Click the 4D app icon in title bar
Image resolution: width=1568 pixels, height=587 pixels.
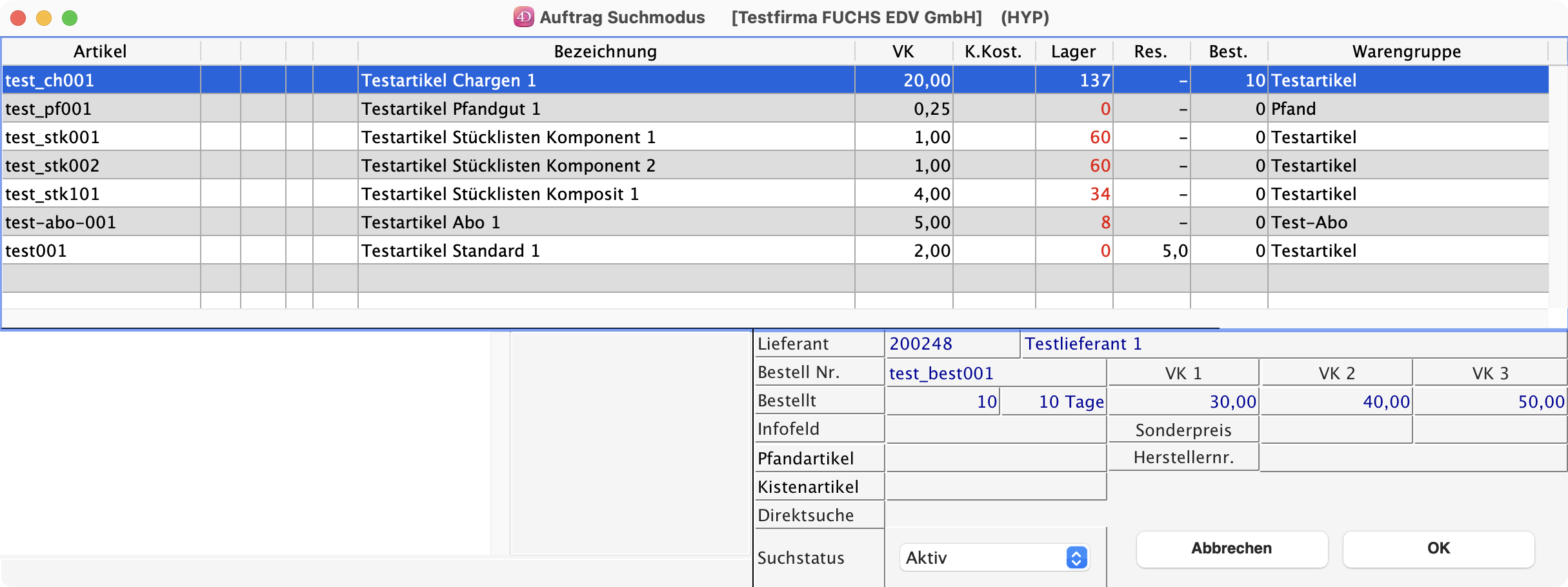tap(523, 17)
